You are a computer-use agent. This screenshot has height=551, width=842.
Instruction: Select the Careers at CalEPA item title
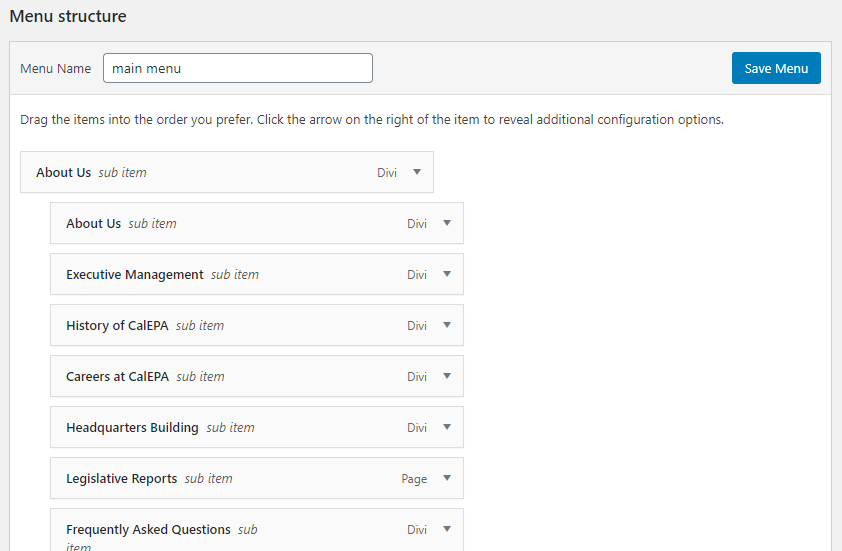coord(117,376)
